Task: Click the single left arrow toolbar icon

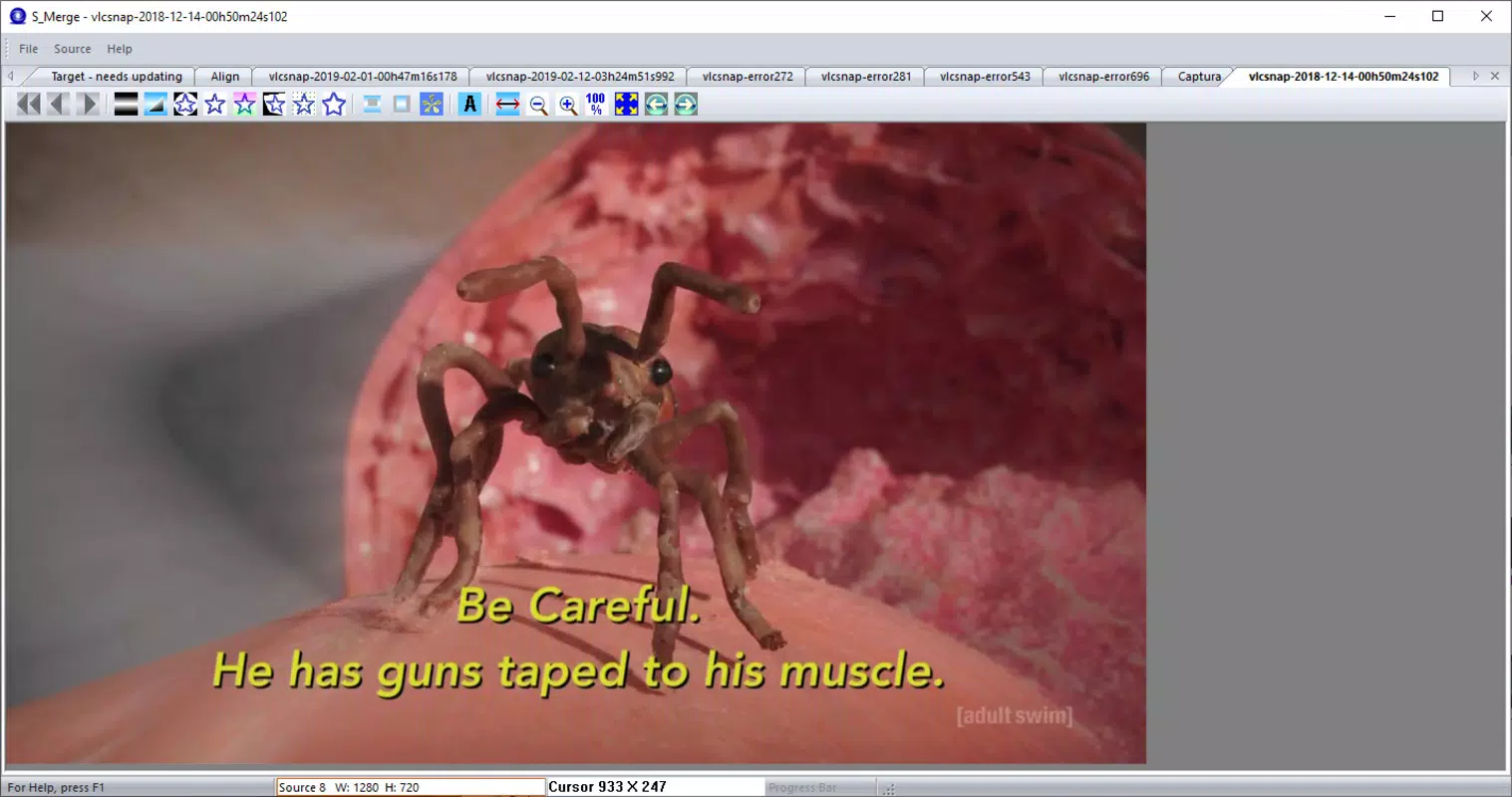Action: tap(59, 104)
